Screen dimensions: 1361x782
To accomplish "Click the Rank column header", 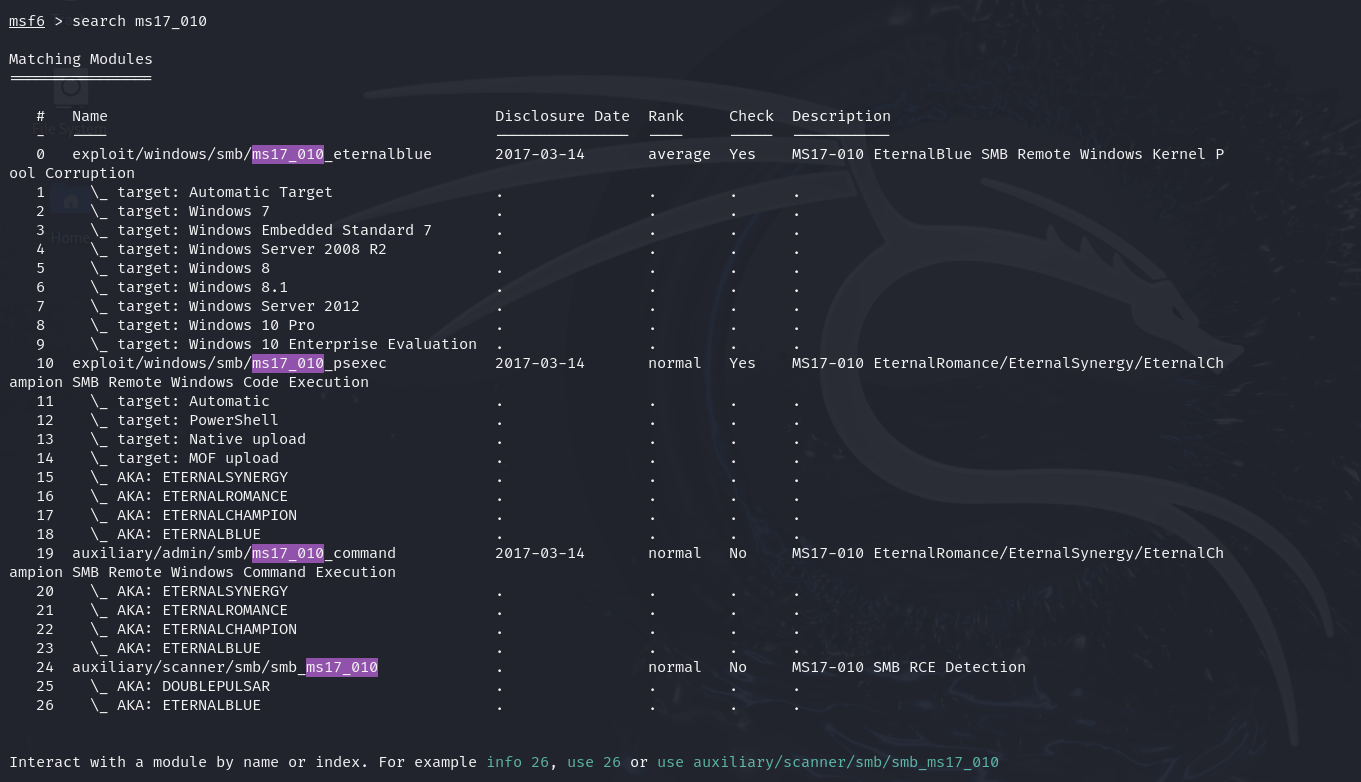I will pyautogui.click(x=665, y=116).
